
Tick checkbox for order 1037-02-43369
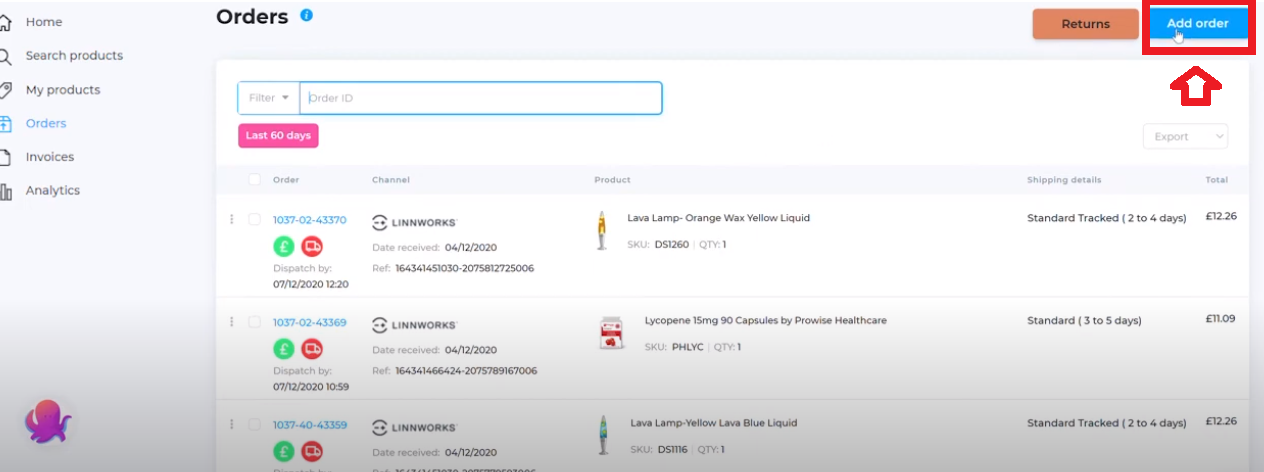(x=254, y=322)
